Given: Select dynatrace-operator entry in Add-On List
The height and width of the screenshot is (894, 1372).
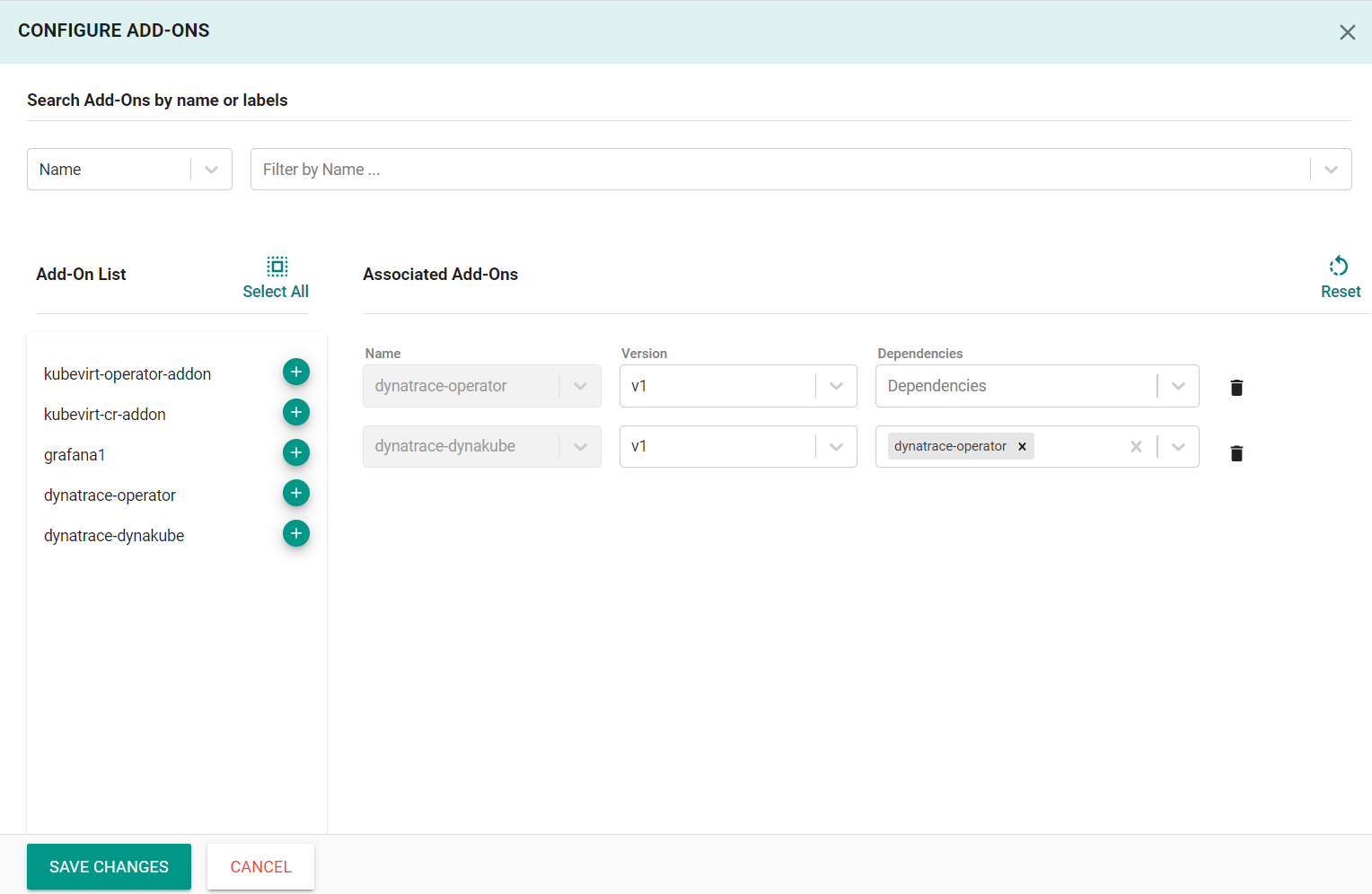Looking at the screenshot, I should coord(110,495).
